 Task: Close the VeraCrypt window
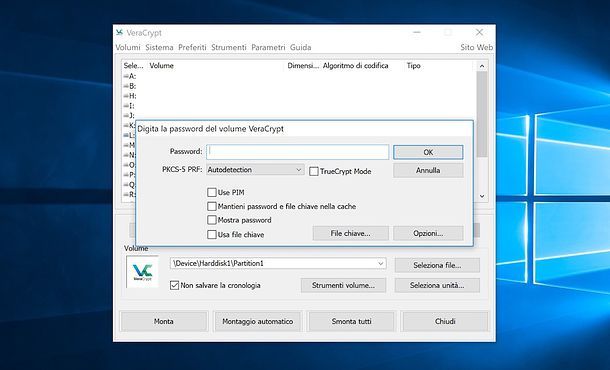479,32
